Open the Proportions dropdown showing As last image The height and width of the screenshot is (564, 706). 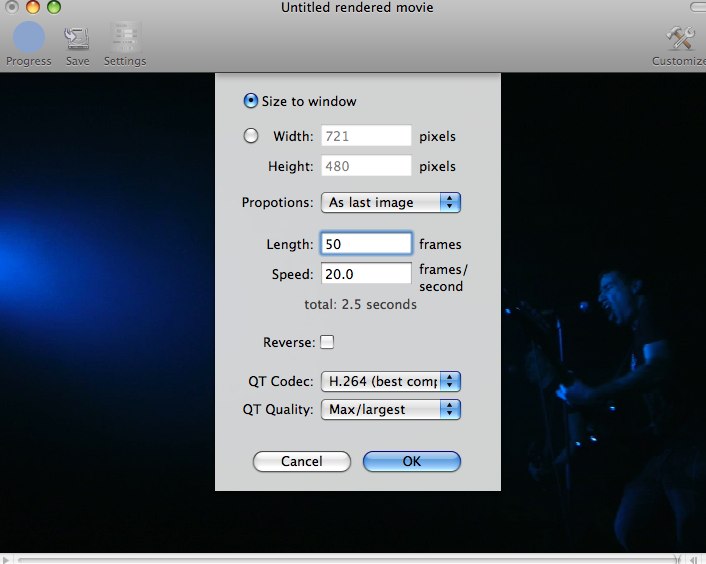[391, 202]
